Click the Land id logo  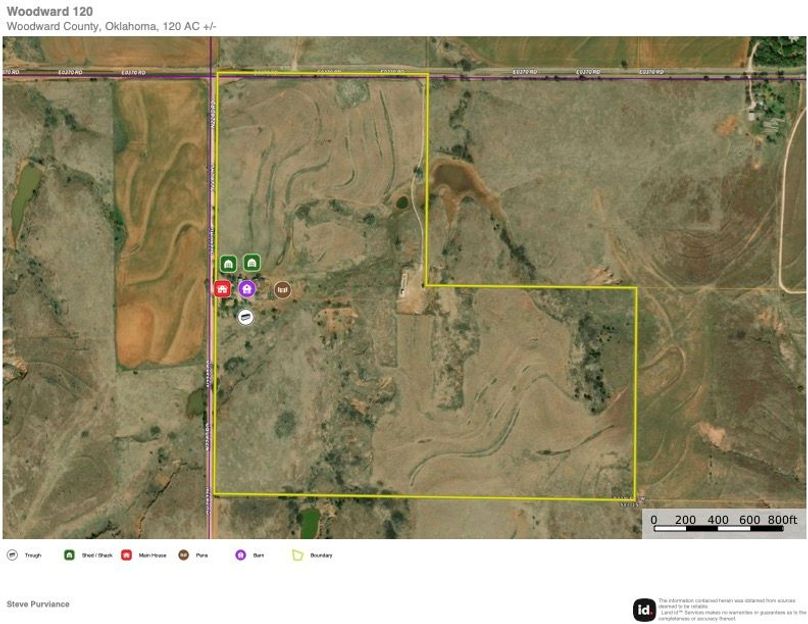pos(644,609)
